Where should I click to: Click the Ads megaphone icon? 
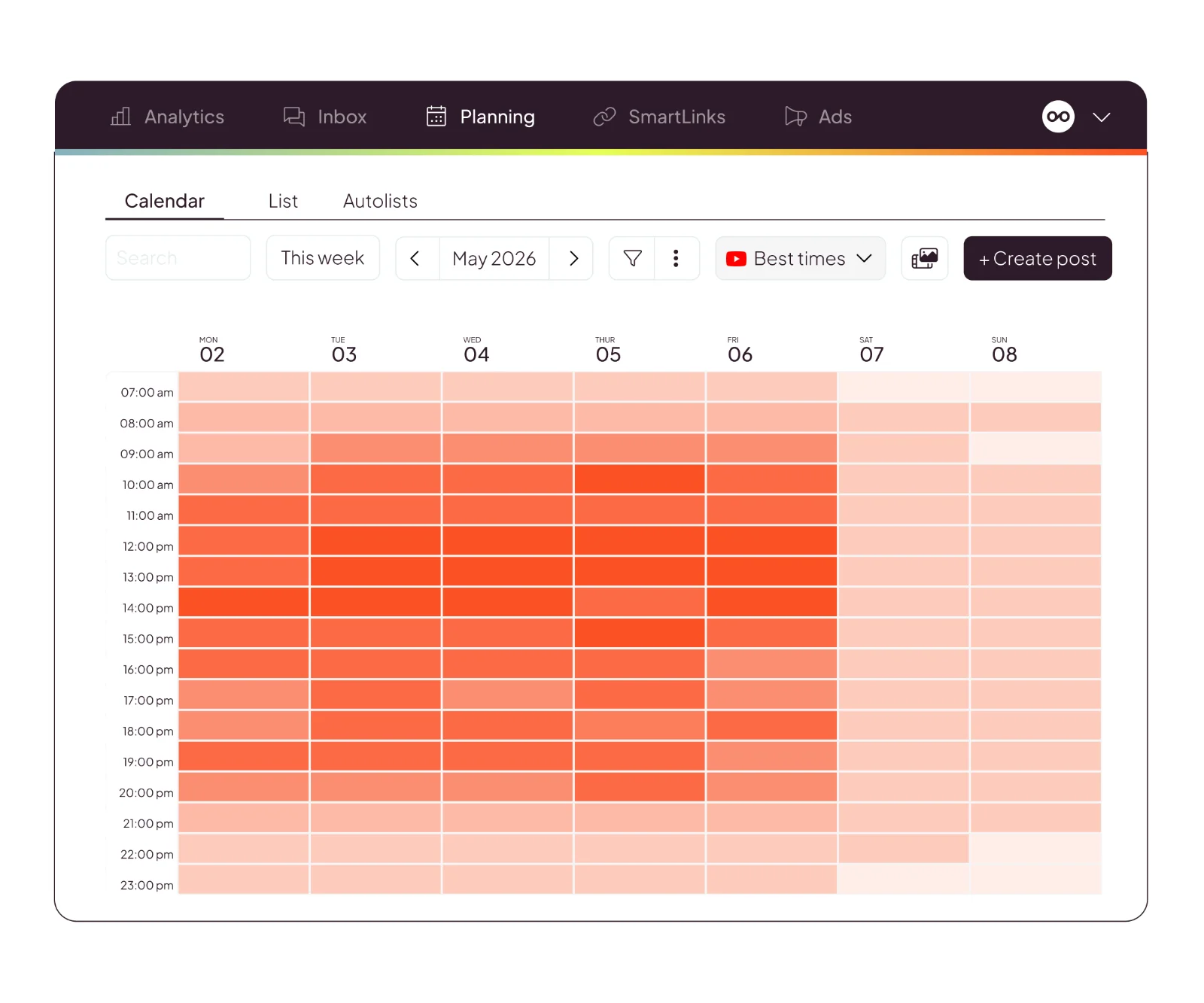click(x=795, y=117)
